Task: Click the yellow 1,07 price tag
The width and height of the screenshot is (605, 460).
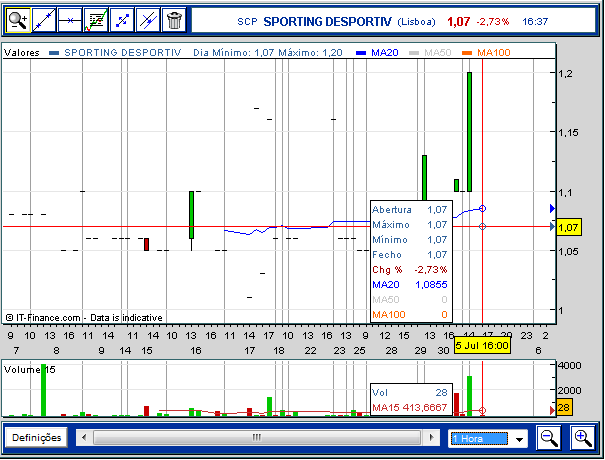Action: [569, 227]
